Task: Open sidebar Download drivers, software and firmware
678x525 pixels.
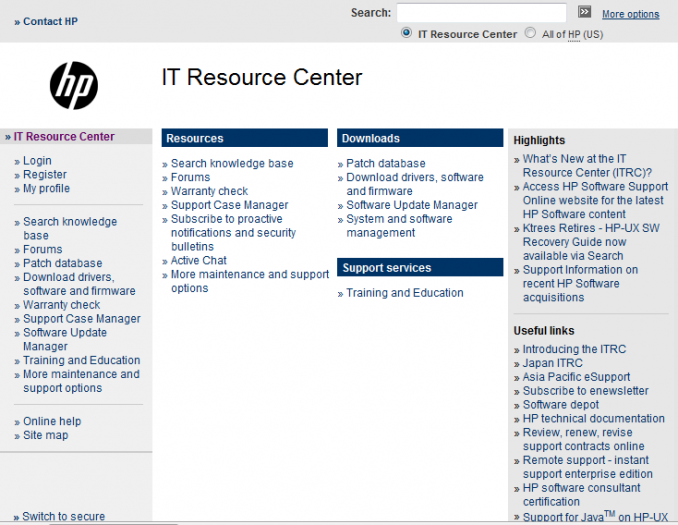Action: tap(79, 284)
